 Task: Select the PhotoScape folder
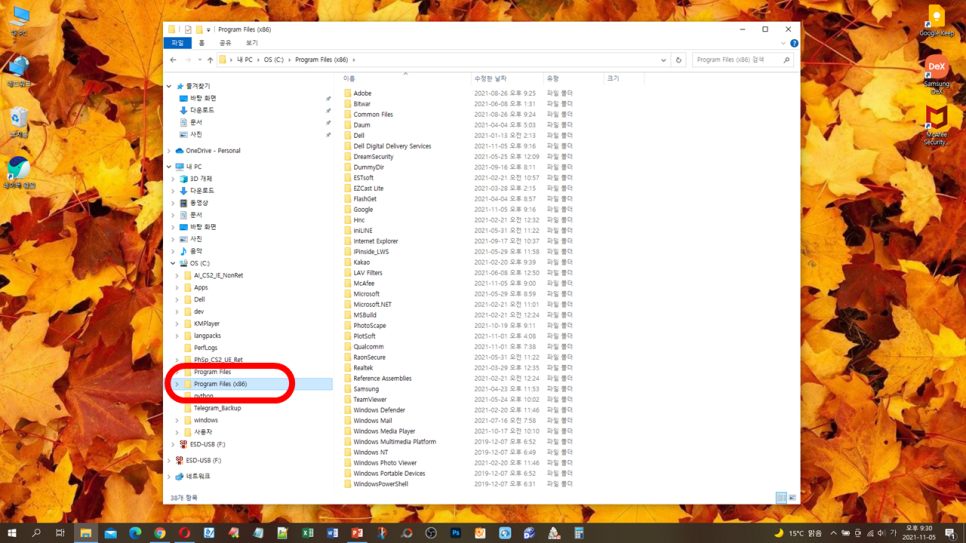pyautogui.click(x=370, y=325)
